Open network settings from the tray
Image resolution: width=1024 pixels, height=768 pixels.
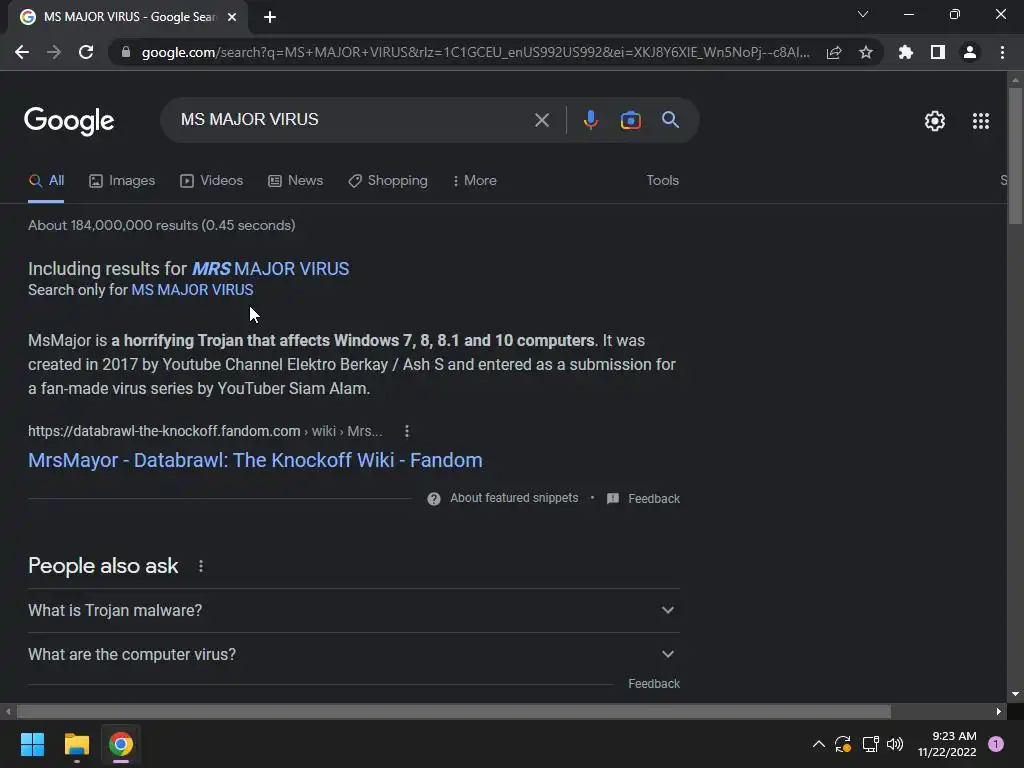pyautogui.click(x=870, y=744)
